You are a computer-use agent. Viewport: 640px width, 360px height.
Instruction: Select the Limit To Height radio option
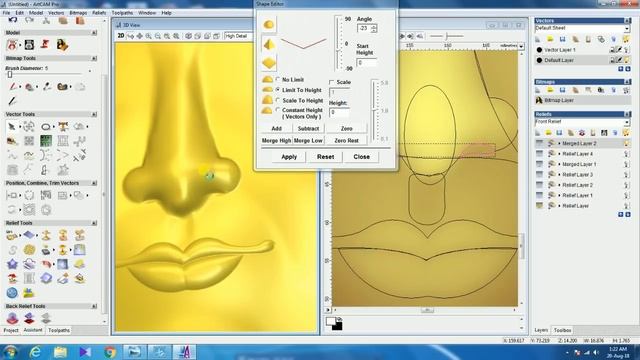(278, 90)
